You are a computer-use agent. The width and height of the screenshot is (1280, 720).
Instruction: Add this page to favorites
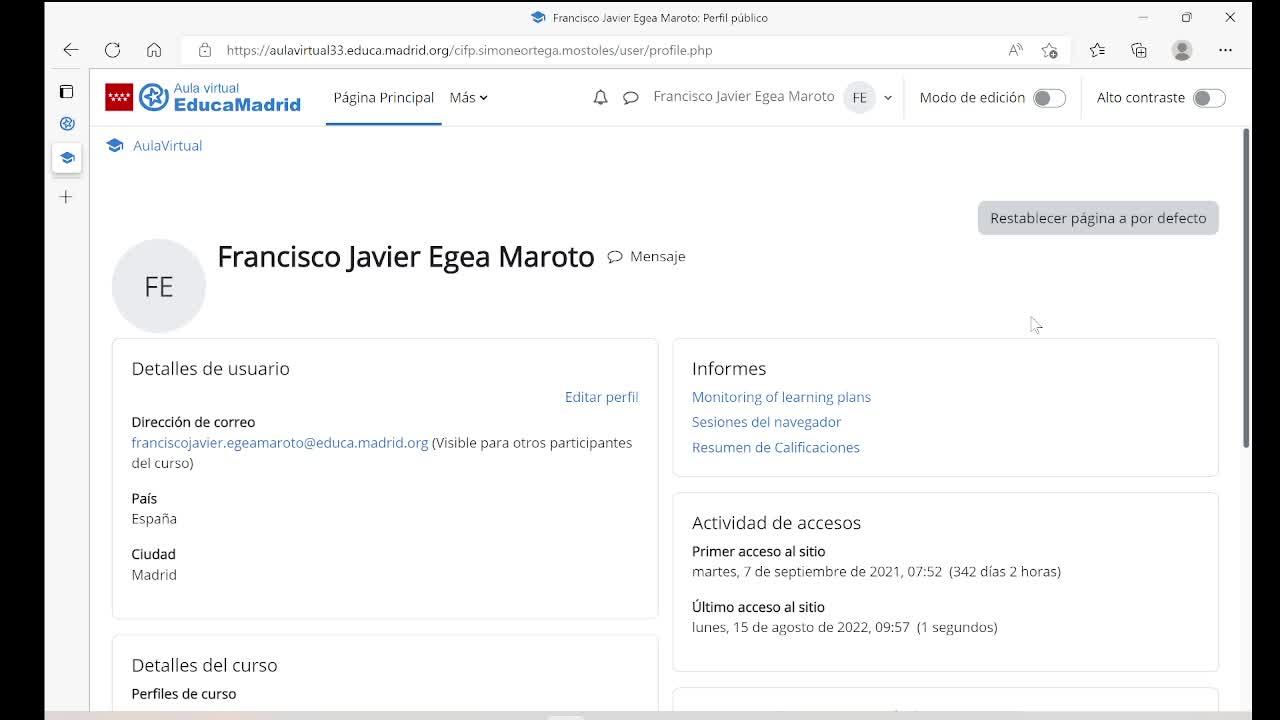1049,50
